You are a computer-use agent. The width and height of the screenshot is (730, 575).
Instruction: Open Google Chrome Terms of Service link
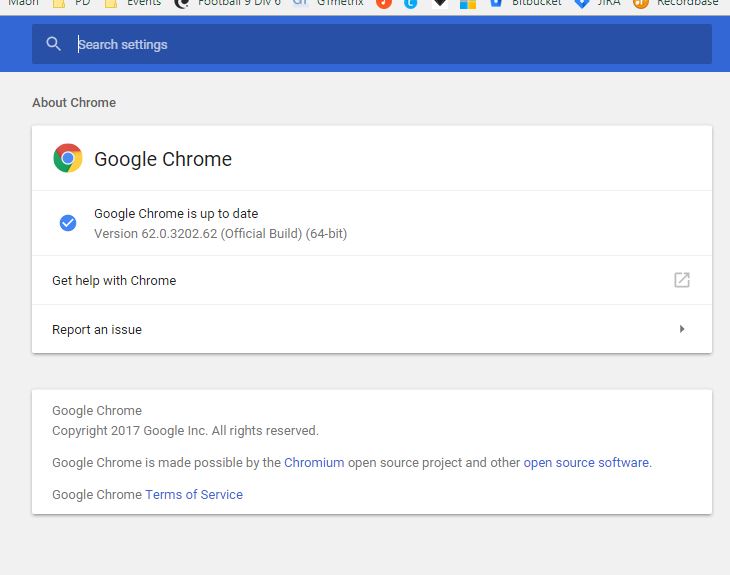pyautogui.click(x=194, y=494)
